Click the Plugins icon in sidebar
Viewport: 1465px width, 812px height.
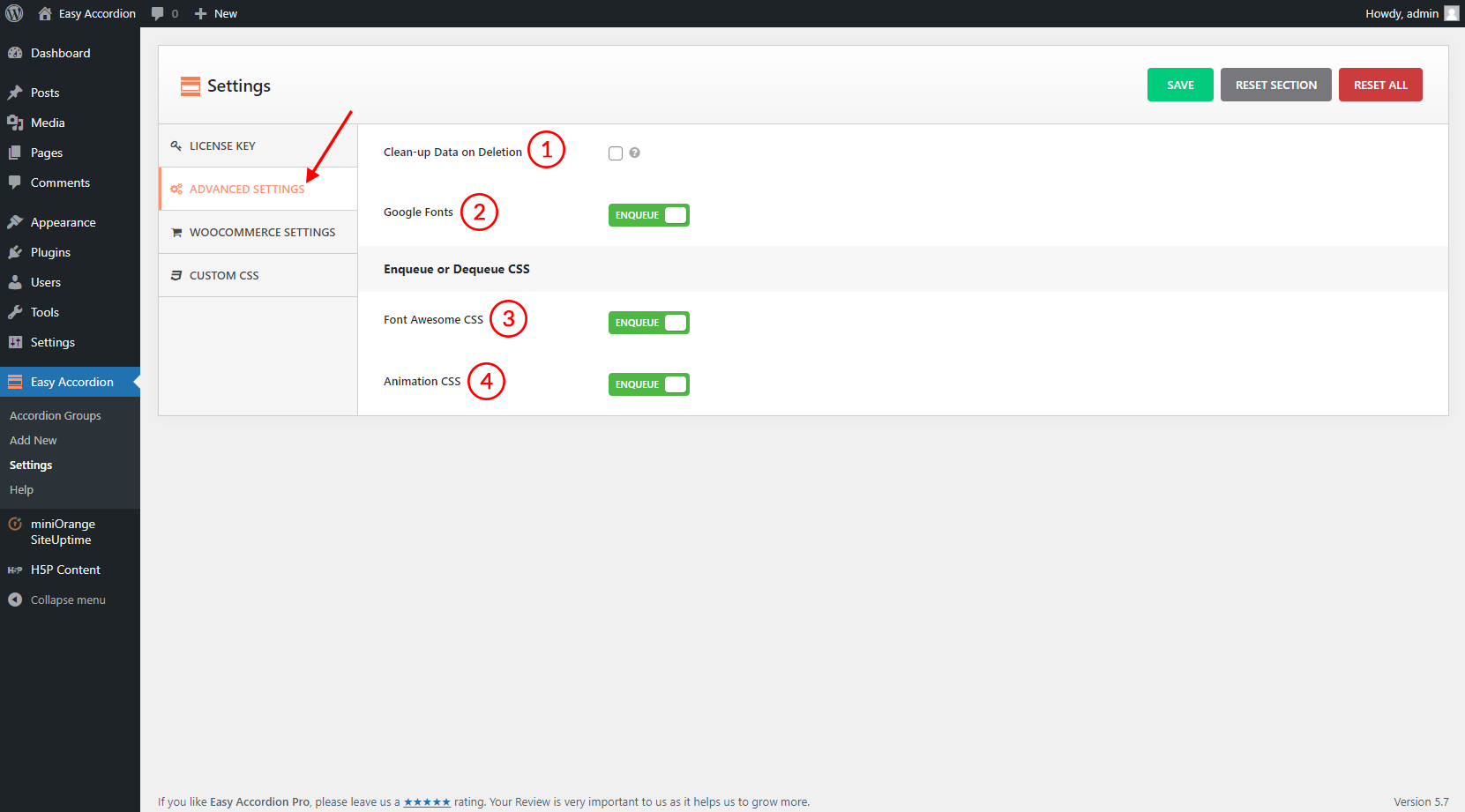pos(15,252)
